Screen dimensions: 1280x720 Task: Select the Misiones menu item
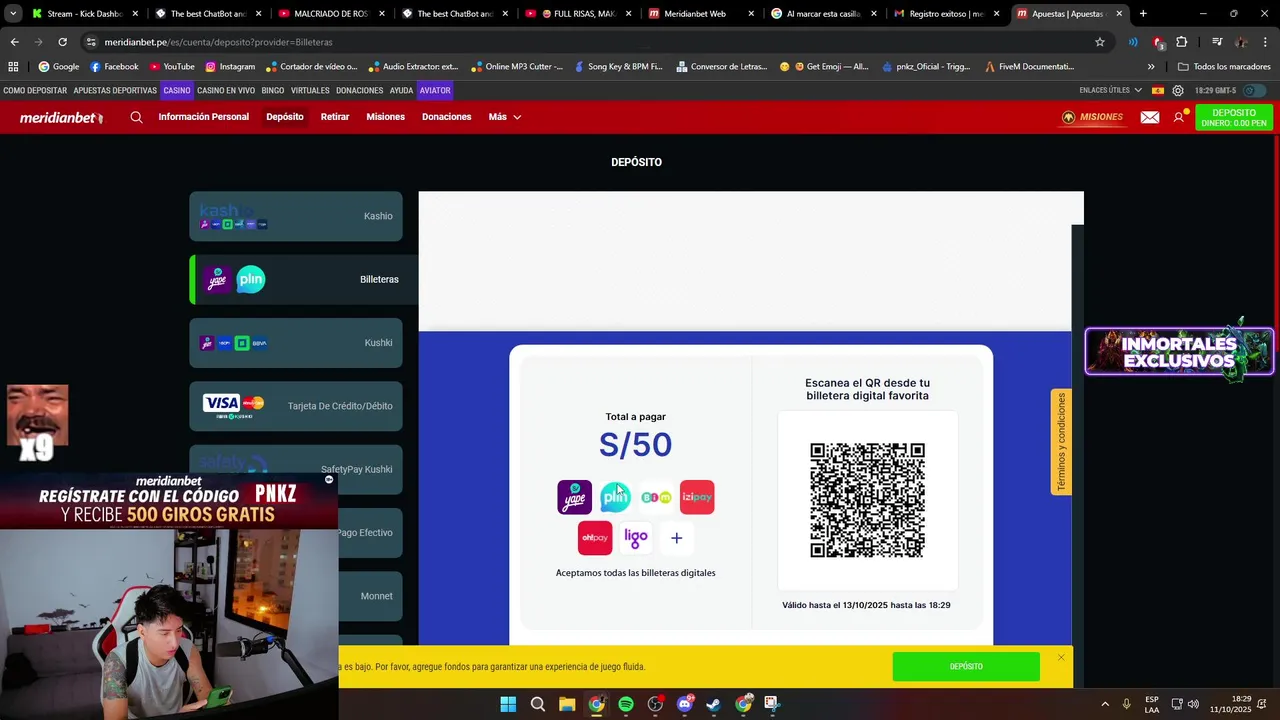coord(385,117)
